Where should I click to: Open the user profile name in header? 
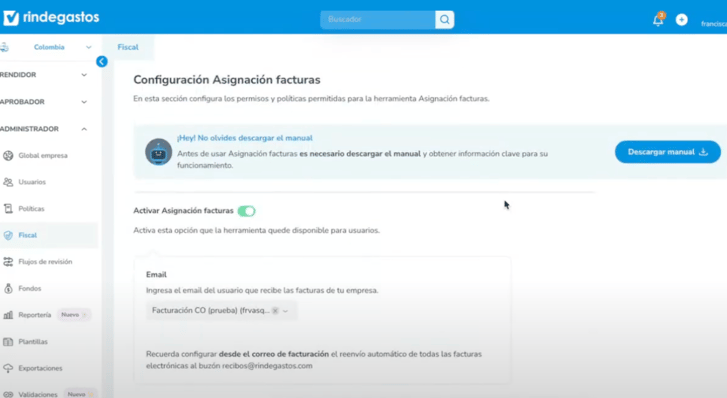point(714,24)
